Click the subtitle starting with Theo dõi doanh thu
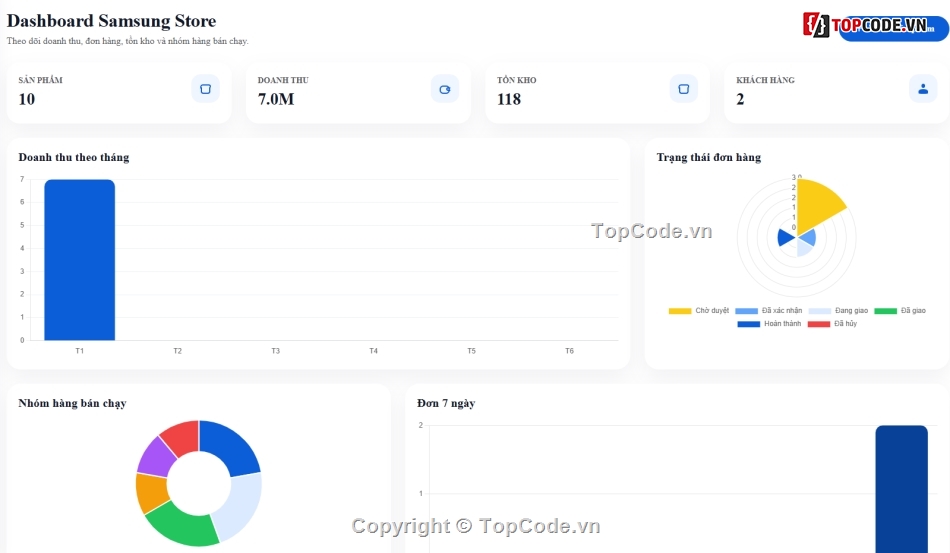This screenshot has width=950, height=553. 128,41
